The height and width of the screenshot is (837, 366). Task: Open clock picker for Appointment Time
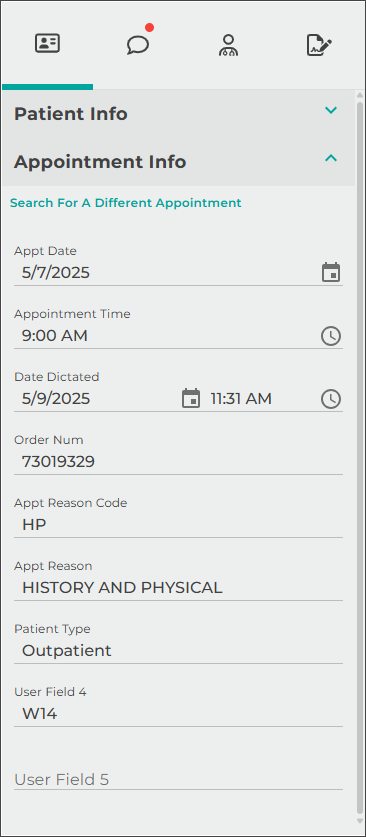point(331,336)
